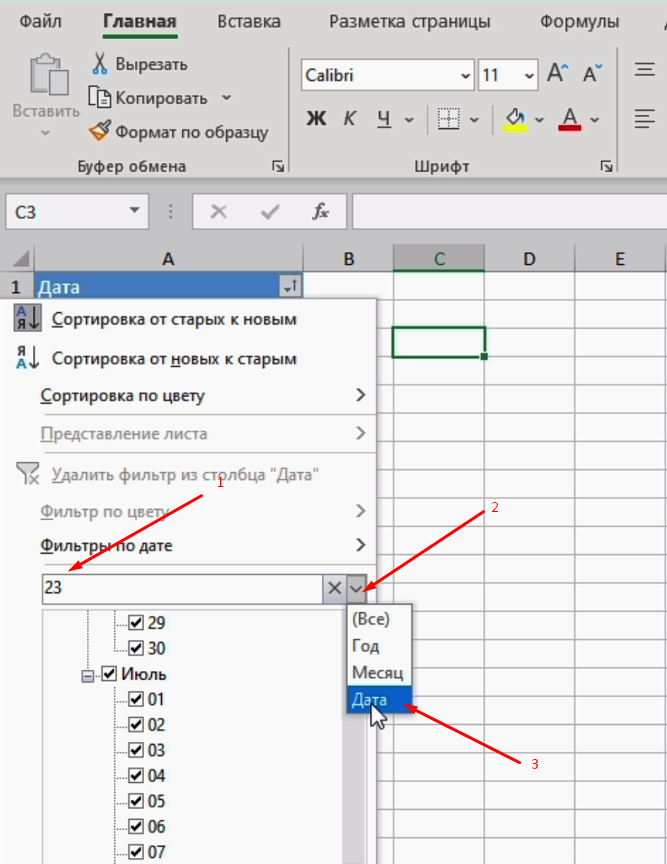
Task: Uncheck day 04 checkbox
Action: (136, 775)
